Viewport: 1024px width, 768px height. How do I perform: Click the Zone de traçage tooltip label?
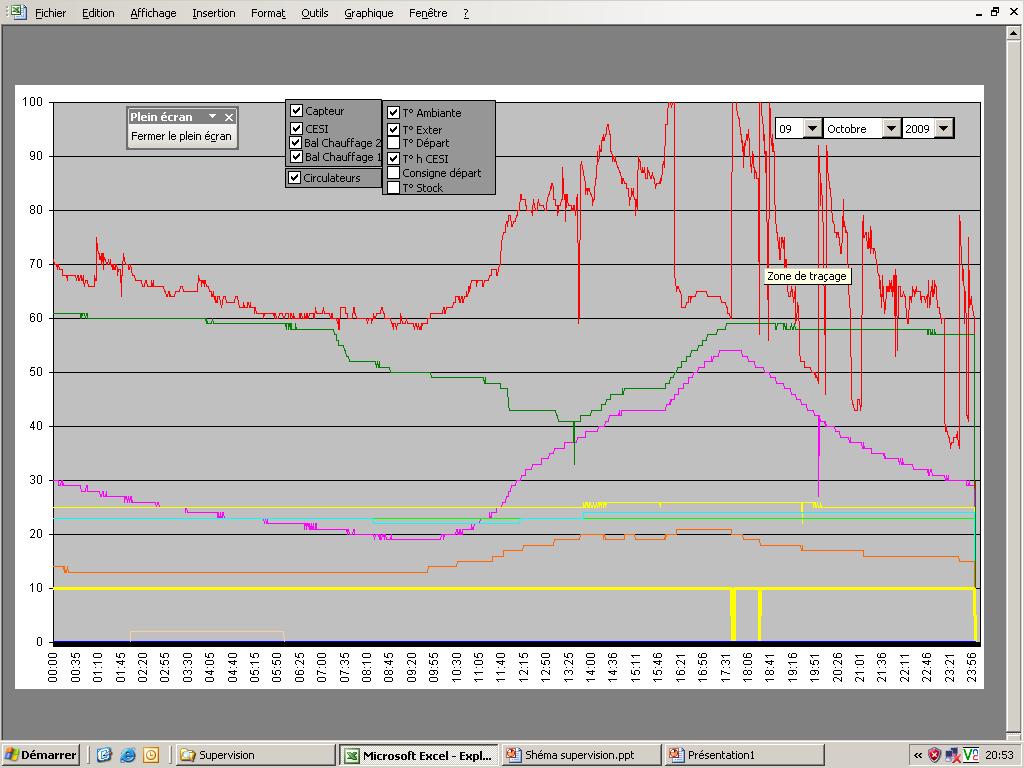pos(807,276)
